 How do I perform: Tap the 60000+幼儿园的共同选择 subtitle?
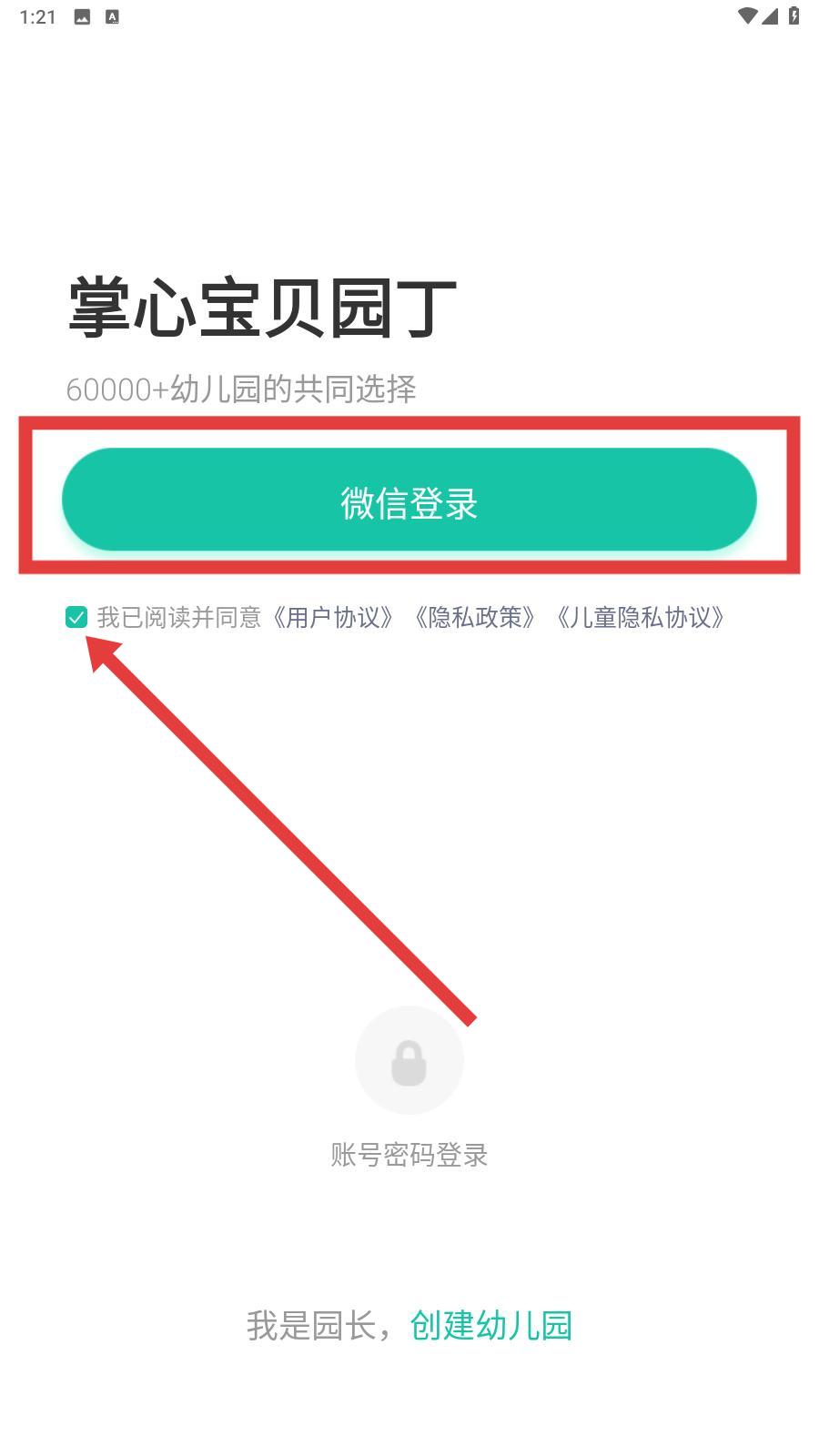point(241,389)
